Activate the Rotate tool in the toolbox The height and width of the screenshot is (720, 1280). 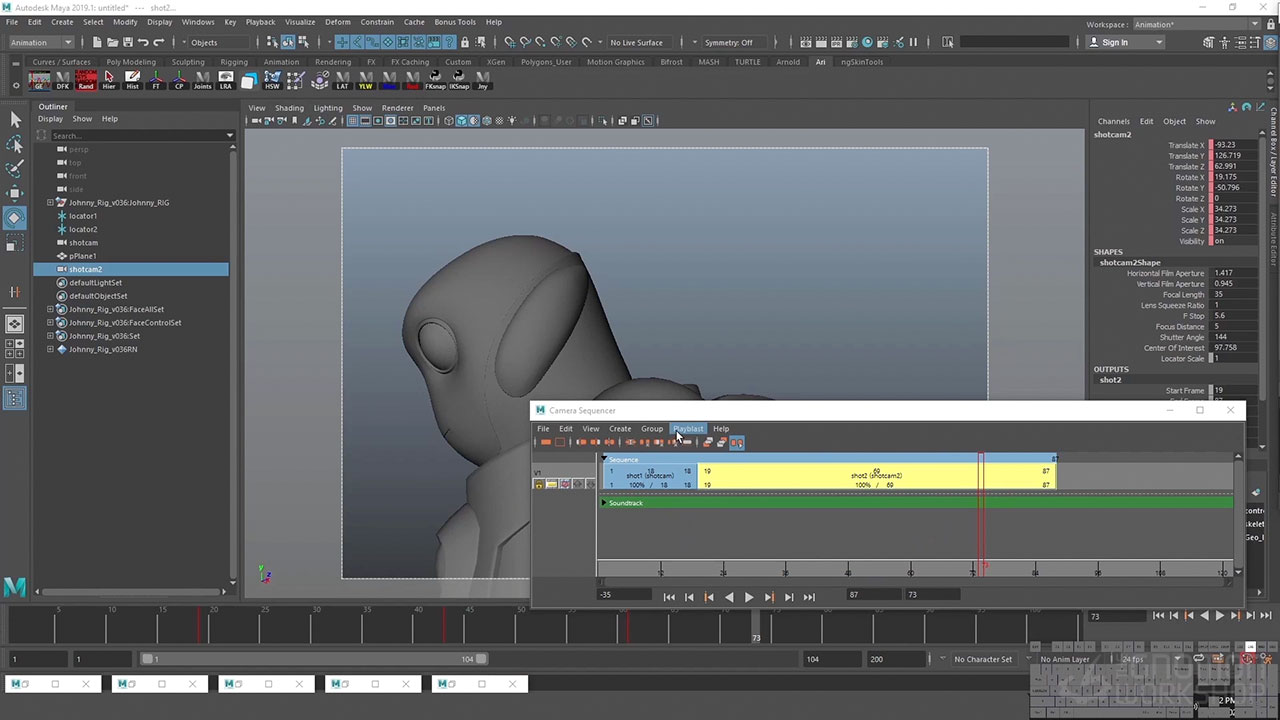coord(15,218)
